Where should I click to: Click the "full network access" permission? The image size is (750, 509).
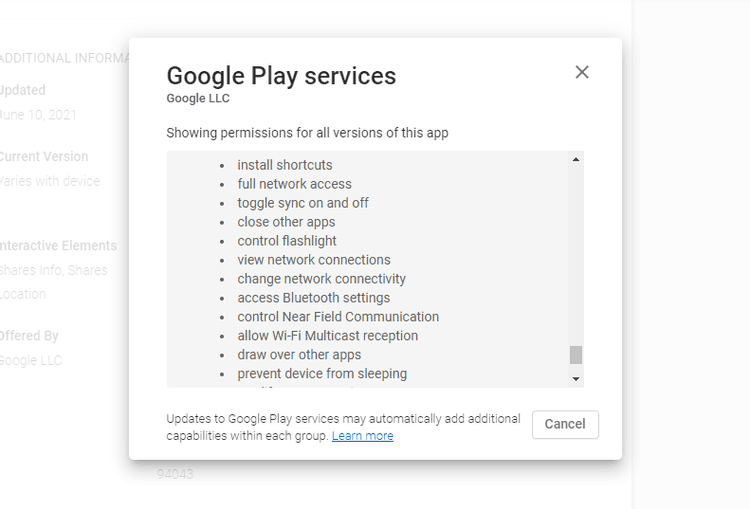click(294, 184)
